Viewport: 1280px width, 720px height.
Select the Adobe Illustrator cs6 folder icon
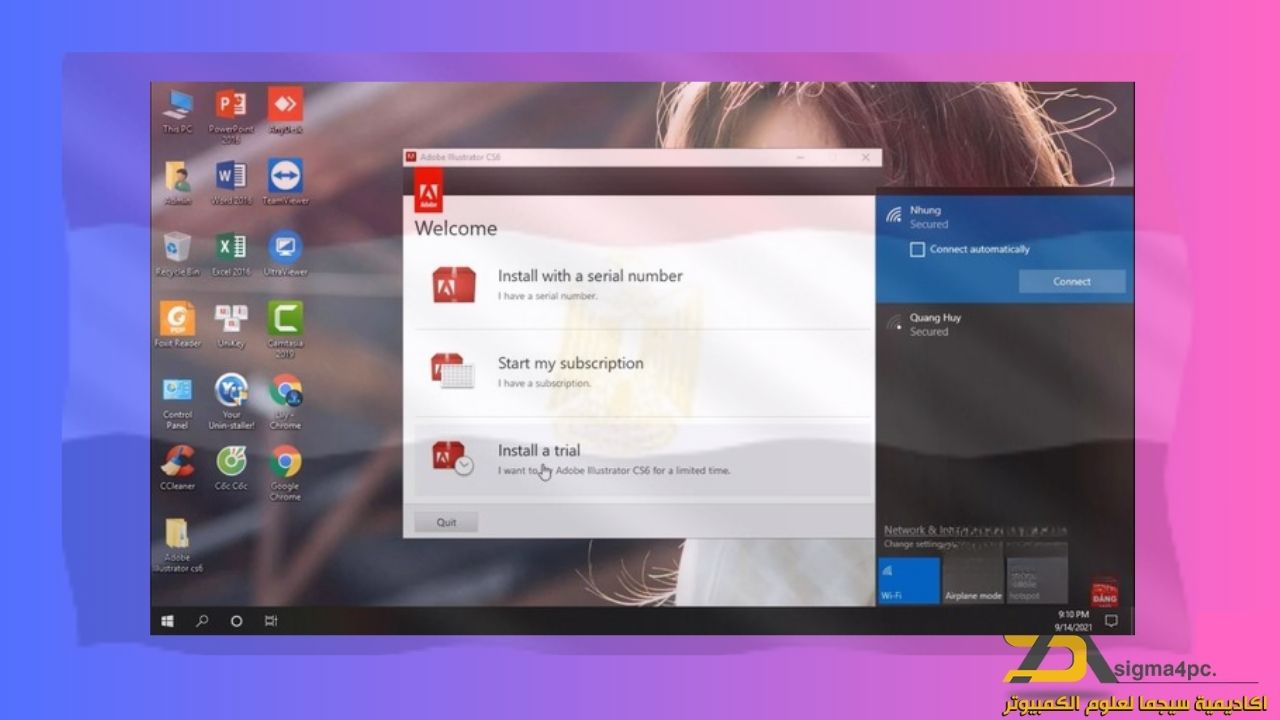pyautogui.click(x=178, y=545)
